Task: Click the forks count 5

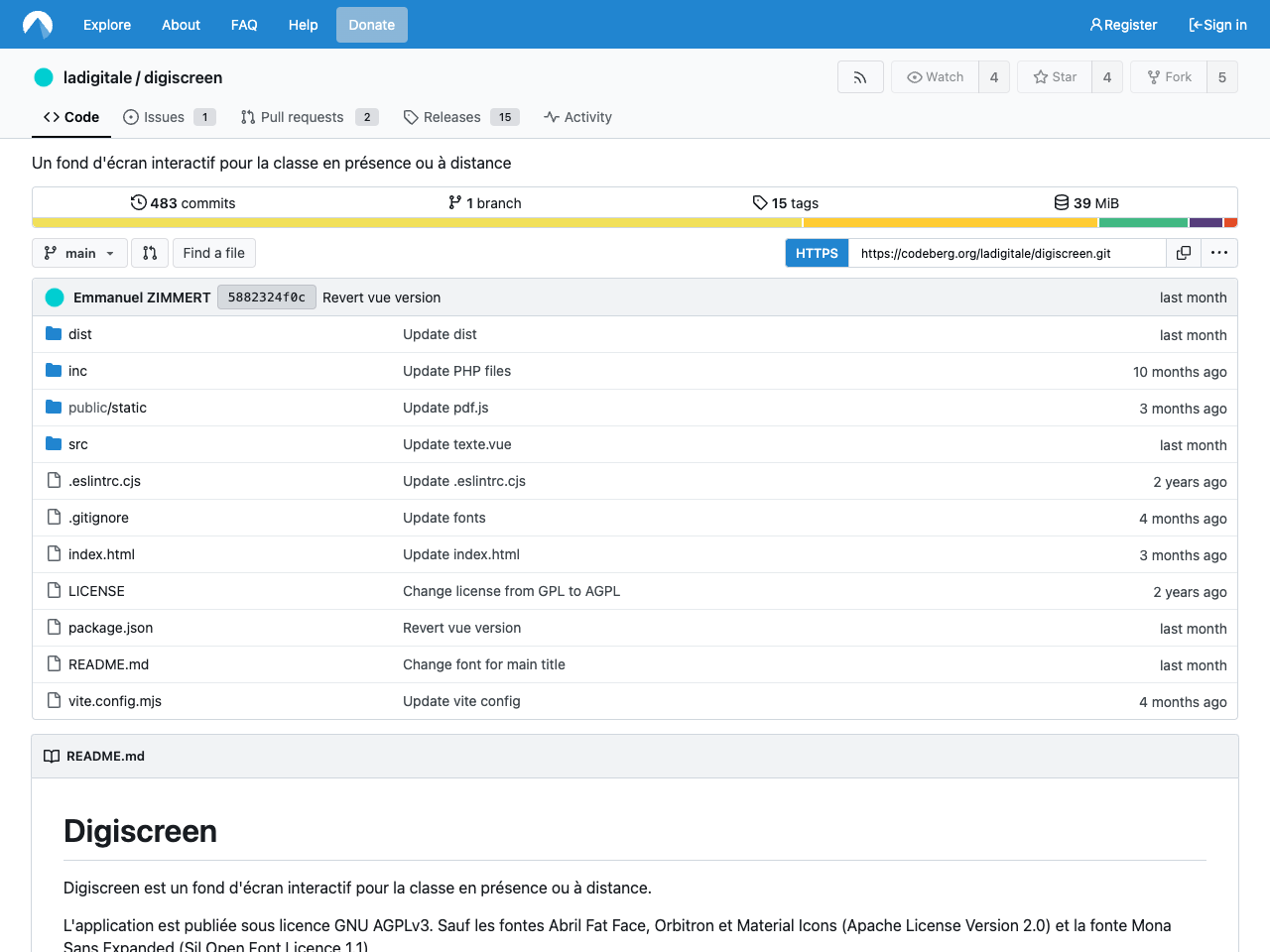Action: point(1222,77)
